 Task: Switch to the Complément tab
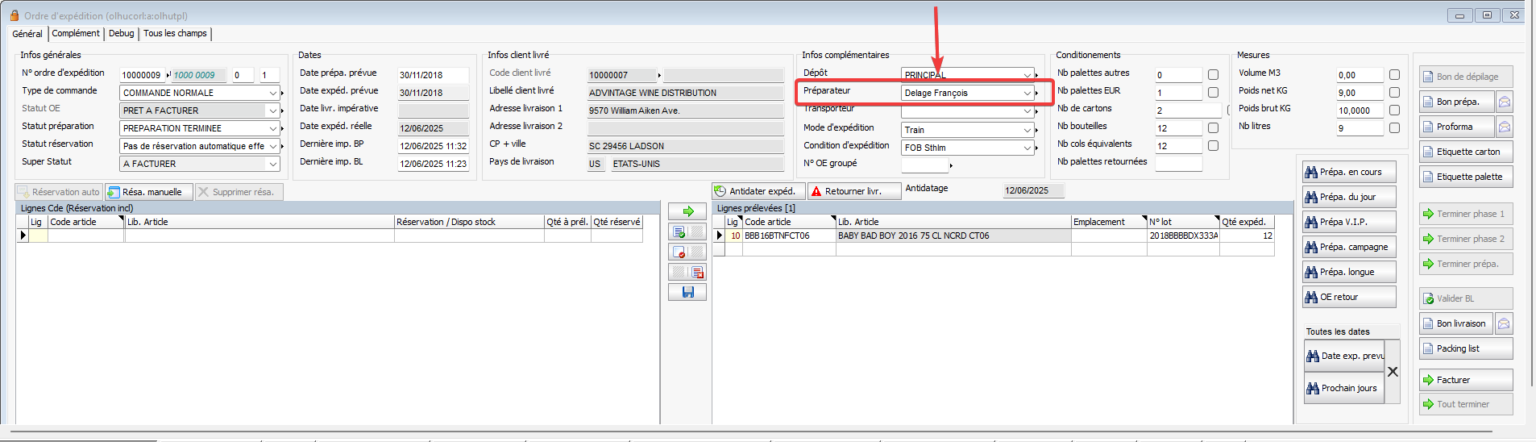[75, 33]
